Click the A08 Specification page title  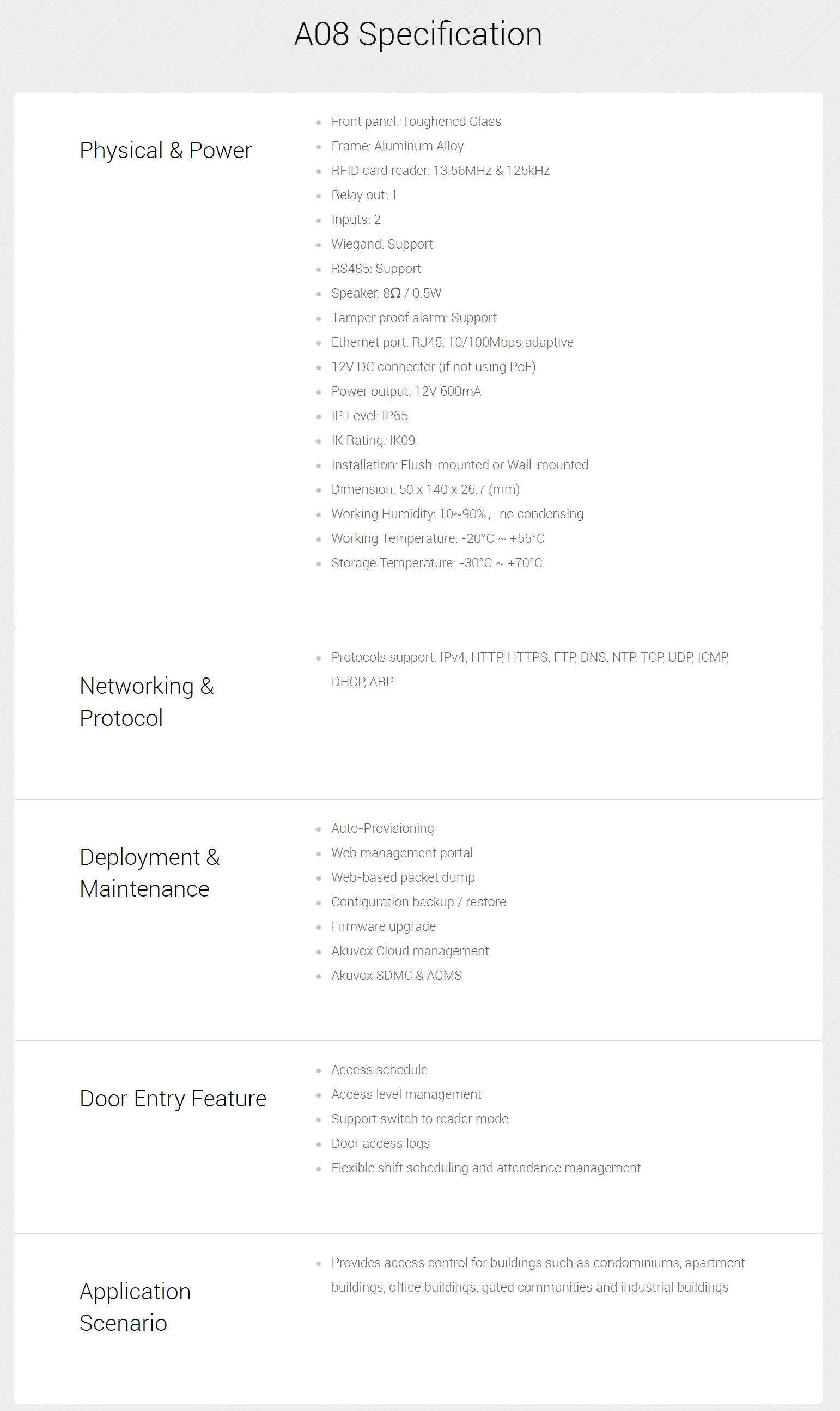pyautogui.click(x=418, y=34)
